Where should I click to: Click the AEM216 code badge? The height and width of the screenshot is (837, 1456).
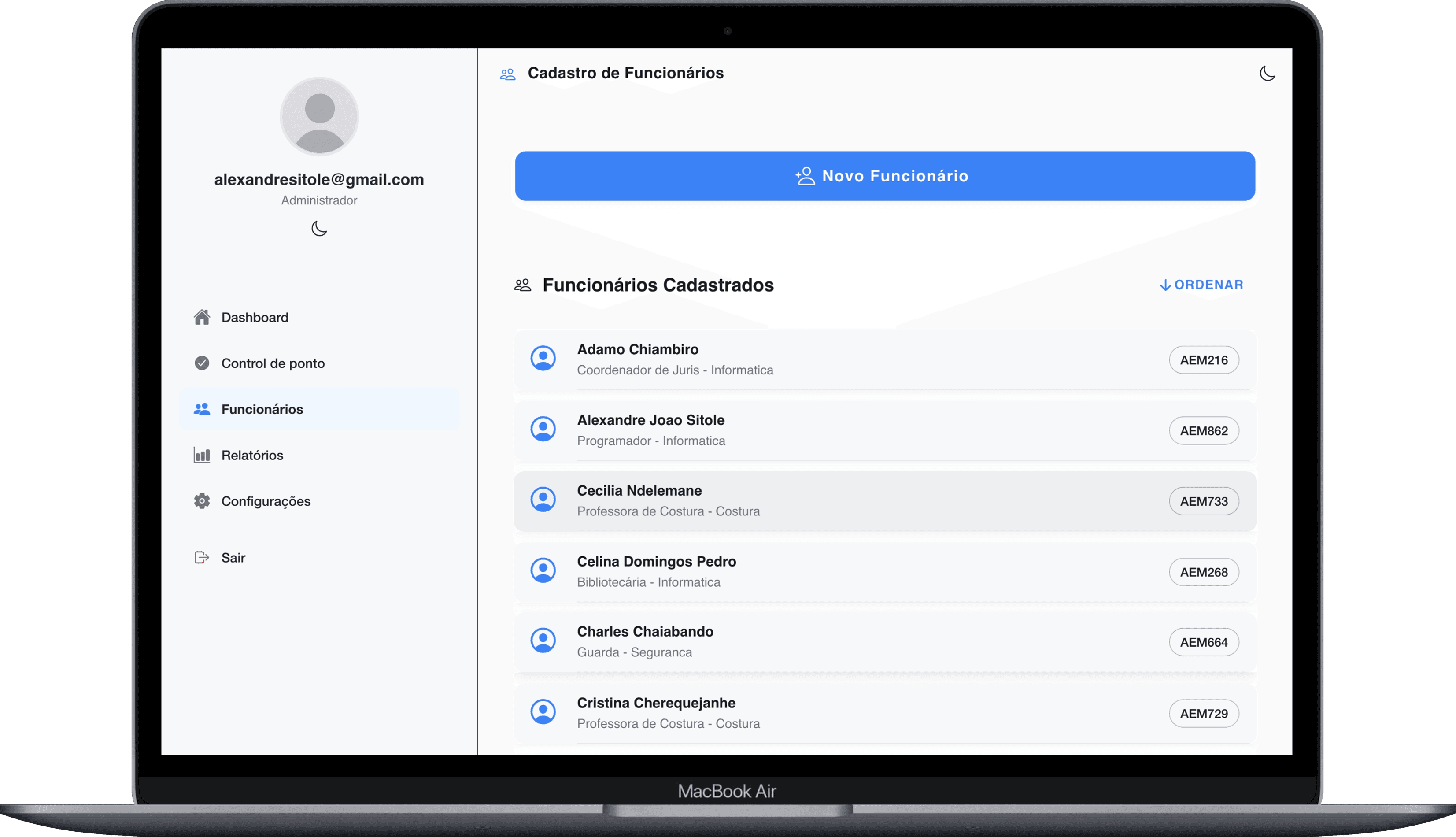[1204, 360]
